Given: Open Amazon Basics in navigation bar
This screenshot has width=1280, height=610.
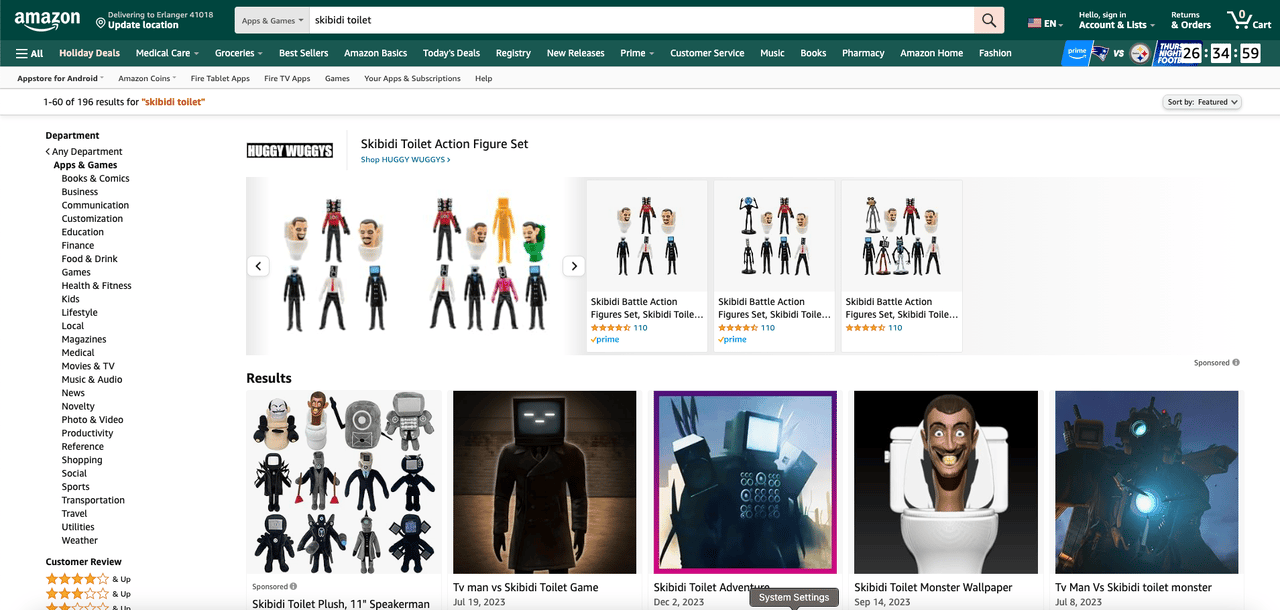Looking at the screenshot, I should tap(376, 53).
